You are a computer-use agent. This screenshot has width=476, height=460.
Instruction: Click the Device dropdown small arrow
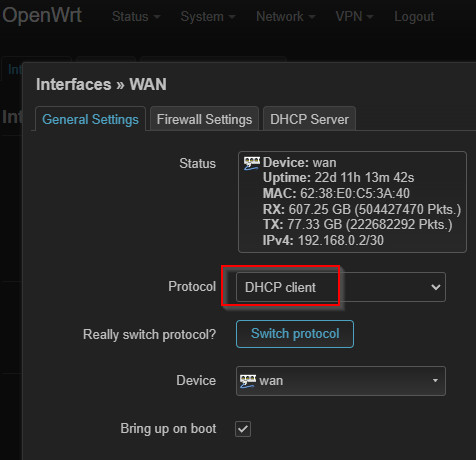tap(435, 380)
